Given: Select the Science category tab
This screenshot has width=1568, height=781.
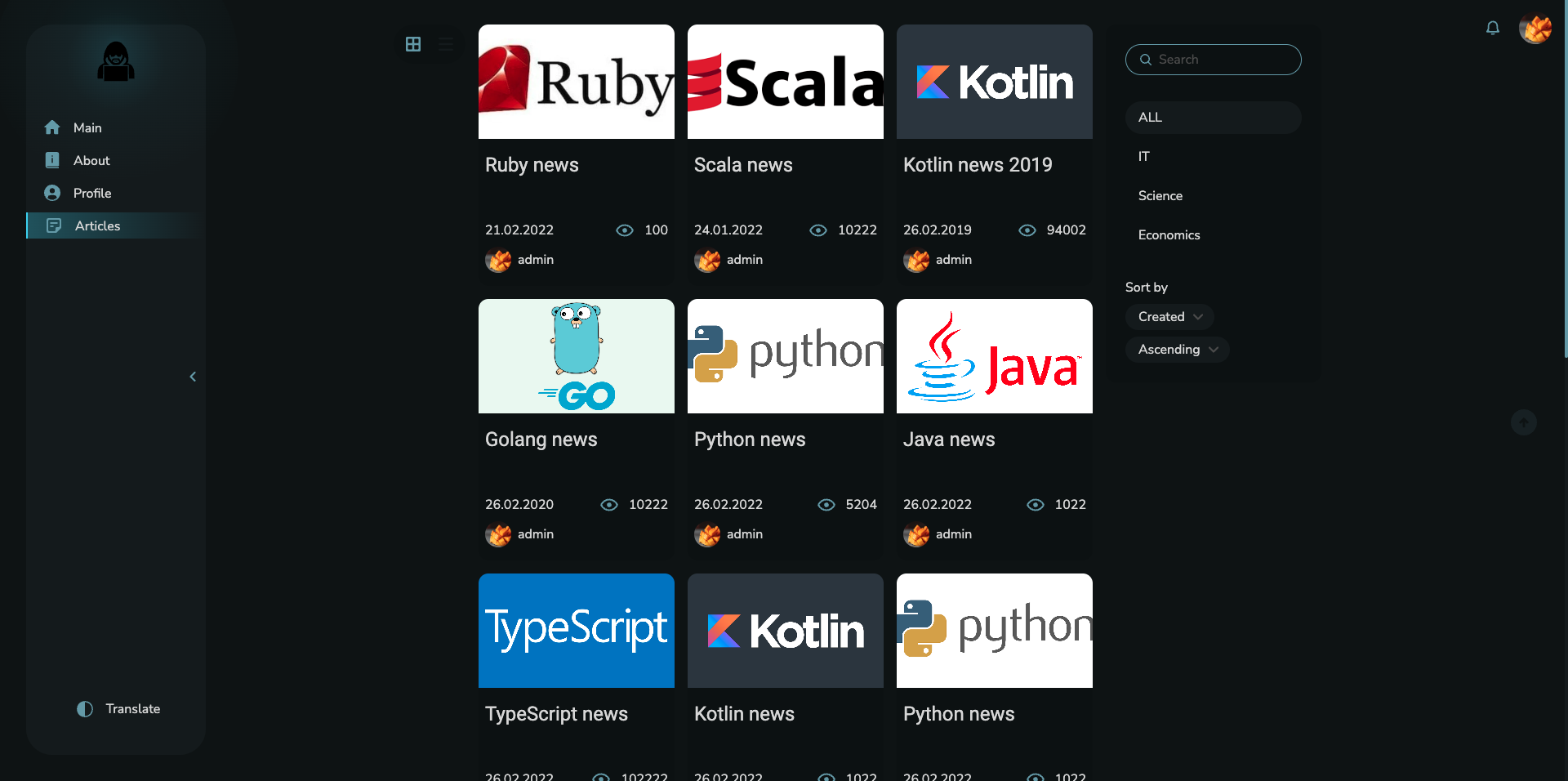Looking at the screenshot, I should (1214, 196).
